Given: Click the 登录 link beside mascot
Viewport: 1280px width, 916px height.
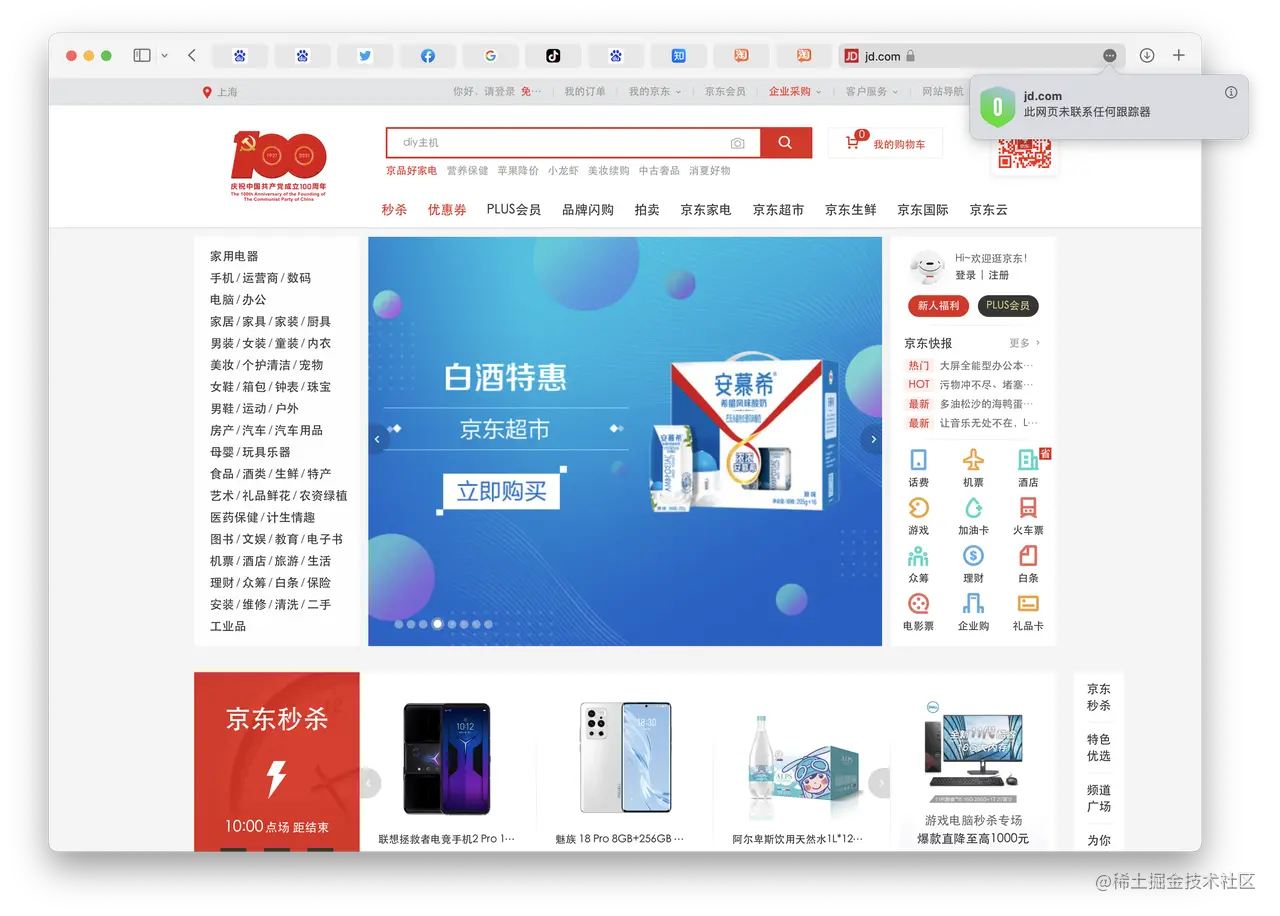Looking at the screenshot, I should pos(965,275).
